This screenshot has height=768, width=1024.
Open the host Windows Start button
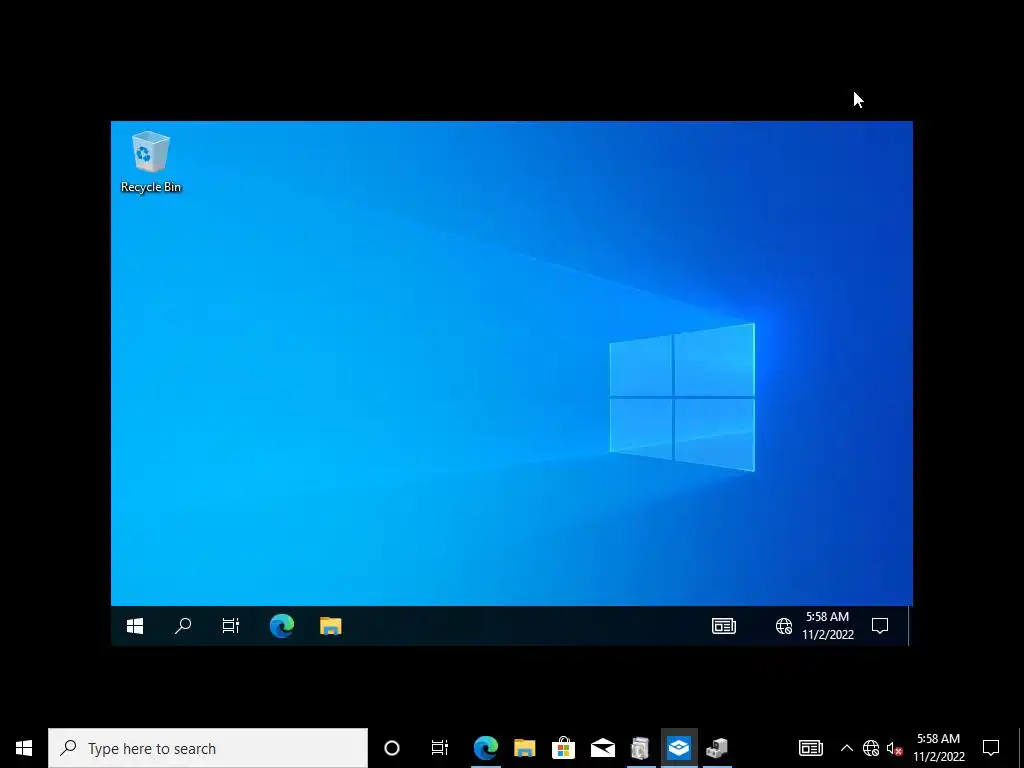pyautogui.click(x=24, y=748)
